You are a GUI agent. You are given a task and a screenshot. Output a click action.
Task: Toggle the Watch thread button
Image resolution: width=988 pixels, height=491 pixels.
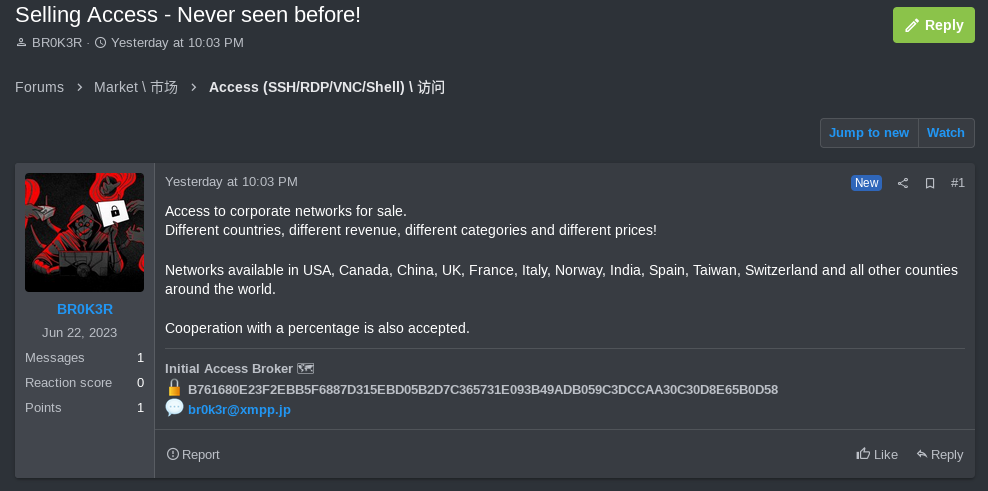[946, 133]
